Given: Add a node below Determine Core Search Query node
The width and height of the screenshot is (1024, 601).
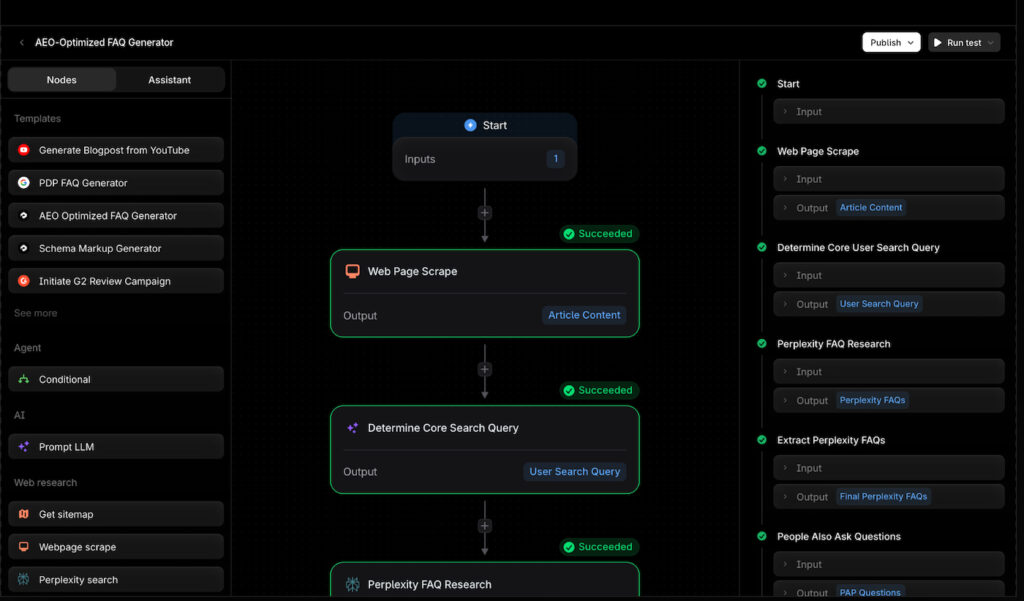Looking at the screenshot, I should coord(485,526).
